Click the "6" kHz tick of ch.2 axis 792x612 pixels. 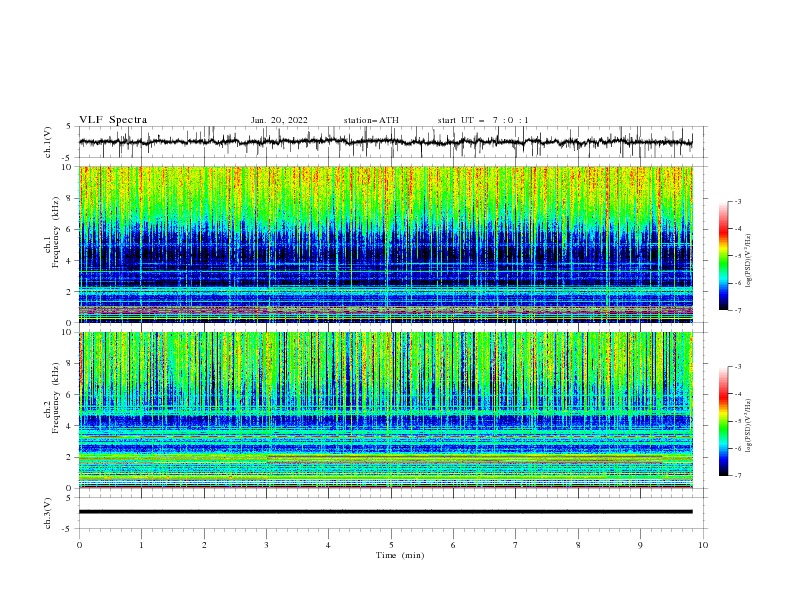[x=68, y=395]
